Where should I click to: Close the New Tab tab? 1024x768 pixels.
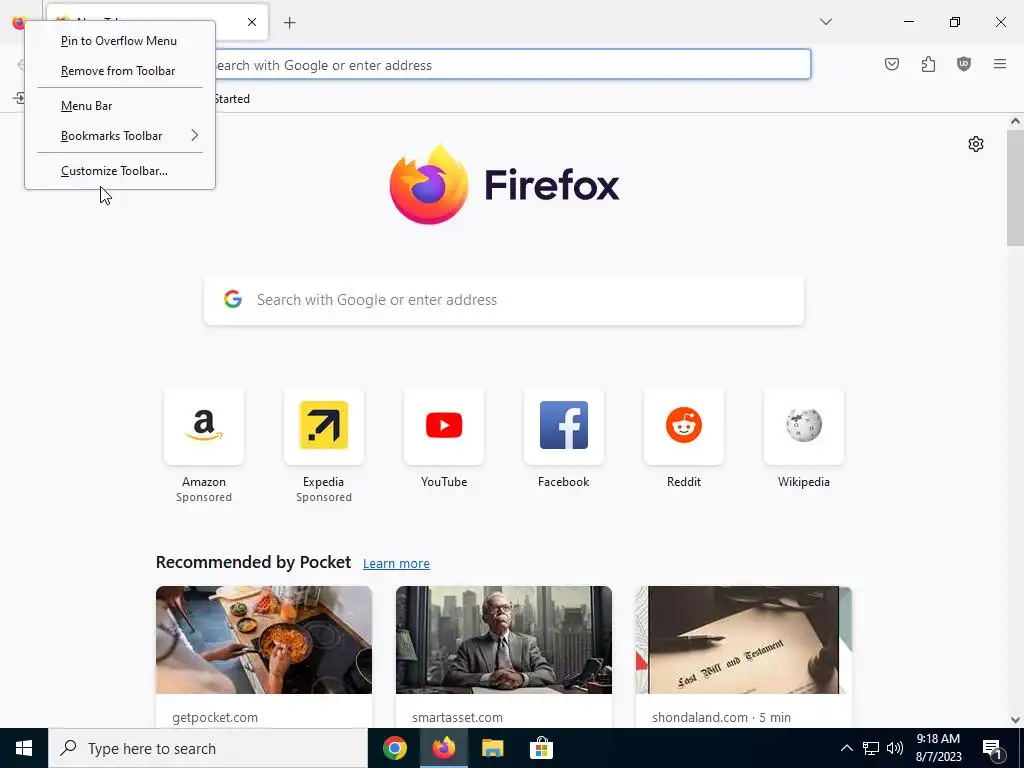252,22
